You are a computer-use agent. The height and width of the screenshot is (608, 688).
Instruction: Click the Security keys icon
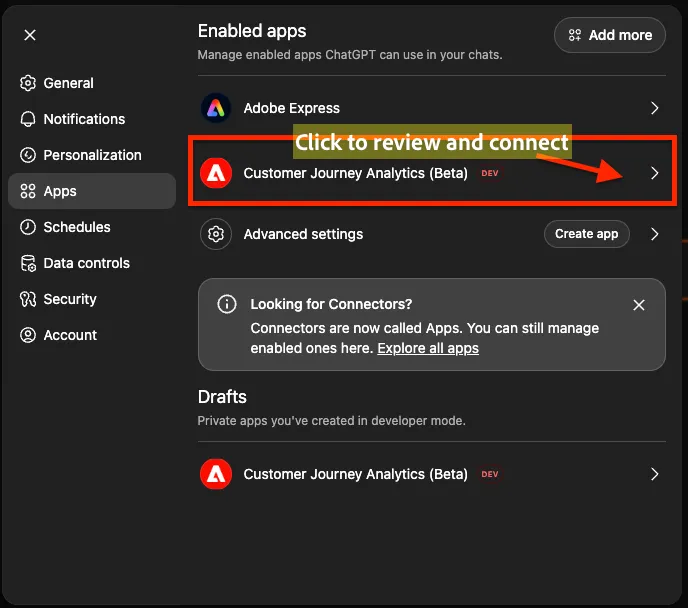coord(28,299)
